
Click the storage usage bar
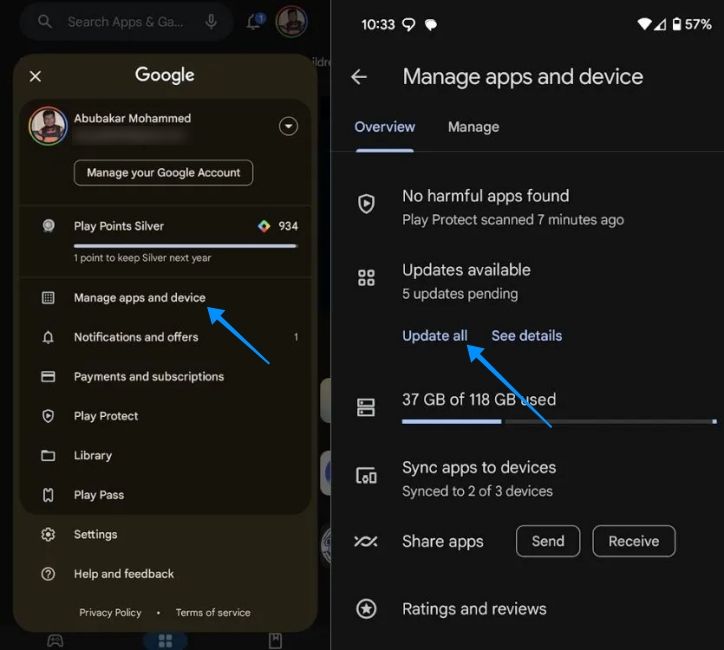click(x=559, y=421)
